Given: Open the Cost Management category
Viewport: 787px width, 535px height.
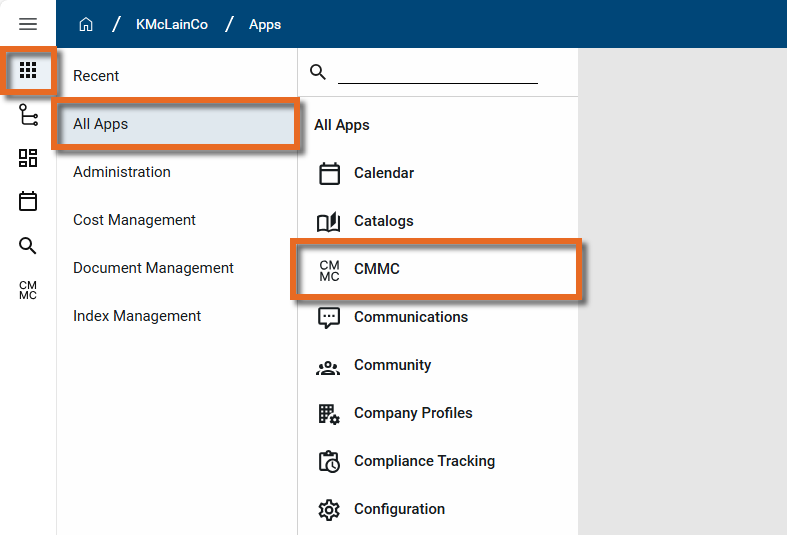Looking at the screenshot, I should (x=134, y=220).
